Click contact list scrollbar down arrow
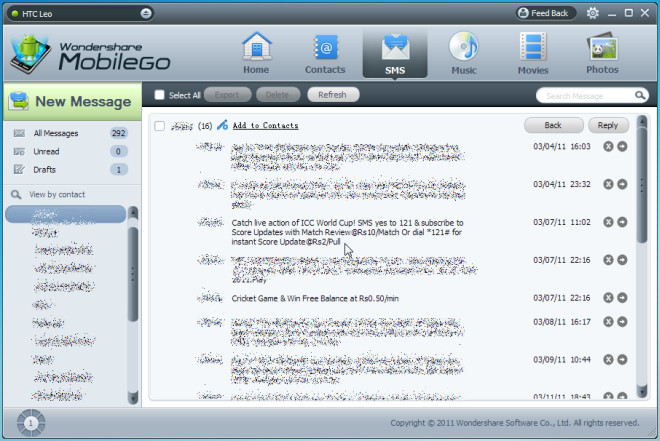 click(x=133, y=397)
